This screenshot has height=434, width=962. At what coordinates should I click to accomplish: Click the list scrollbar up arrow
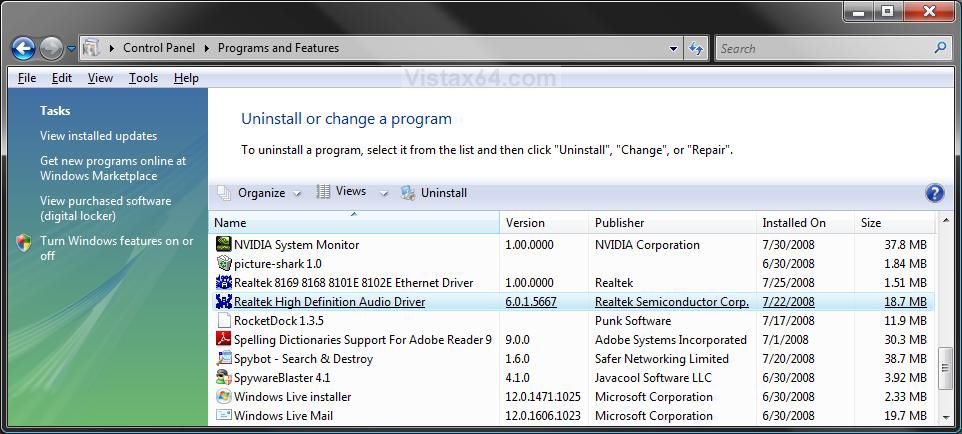tap(945, 220)
